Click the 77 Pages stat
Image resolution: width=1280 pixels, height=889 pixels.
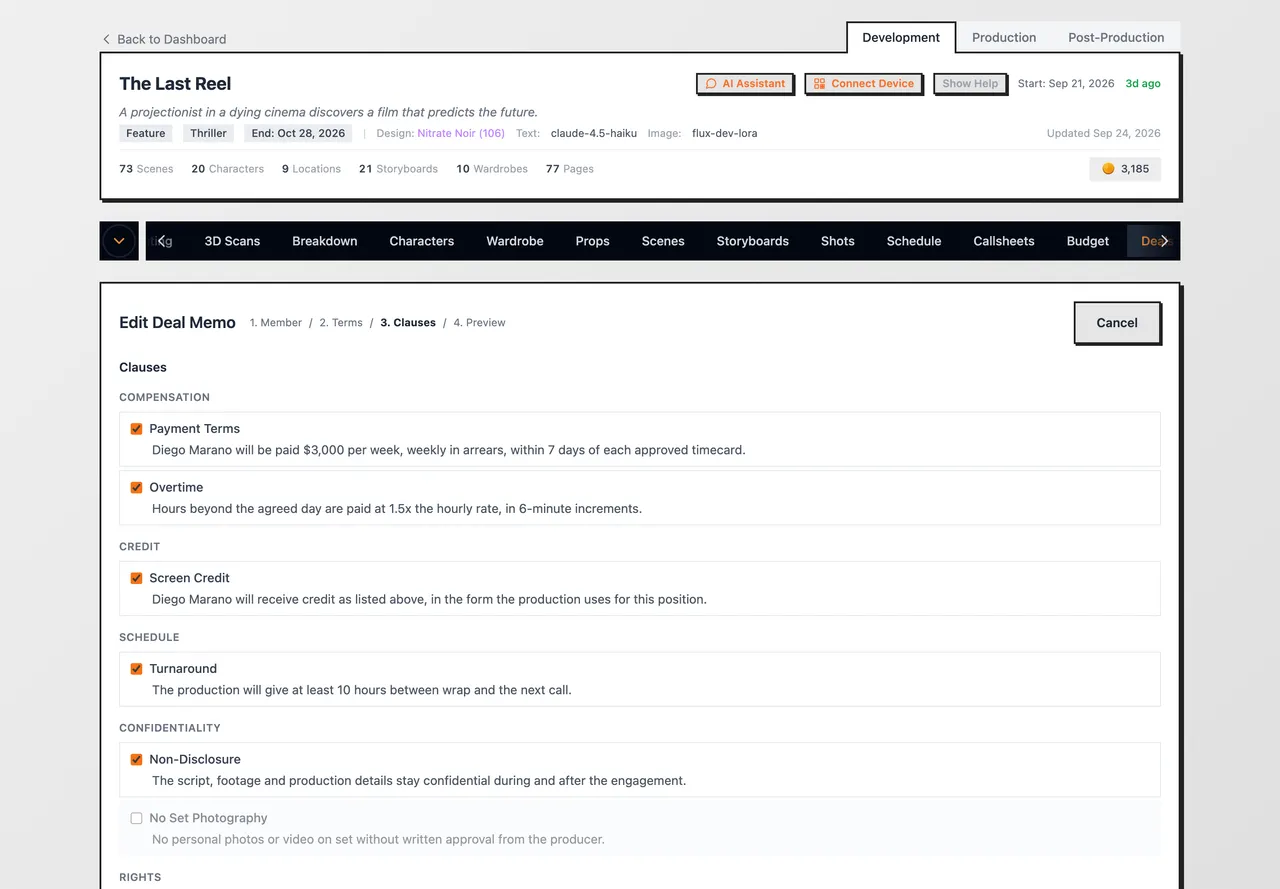[570, 169]
